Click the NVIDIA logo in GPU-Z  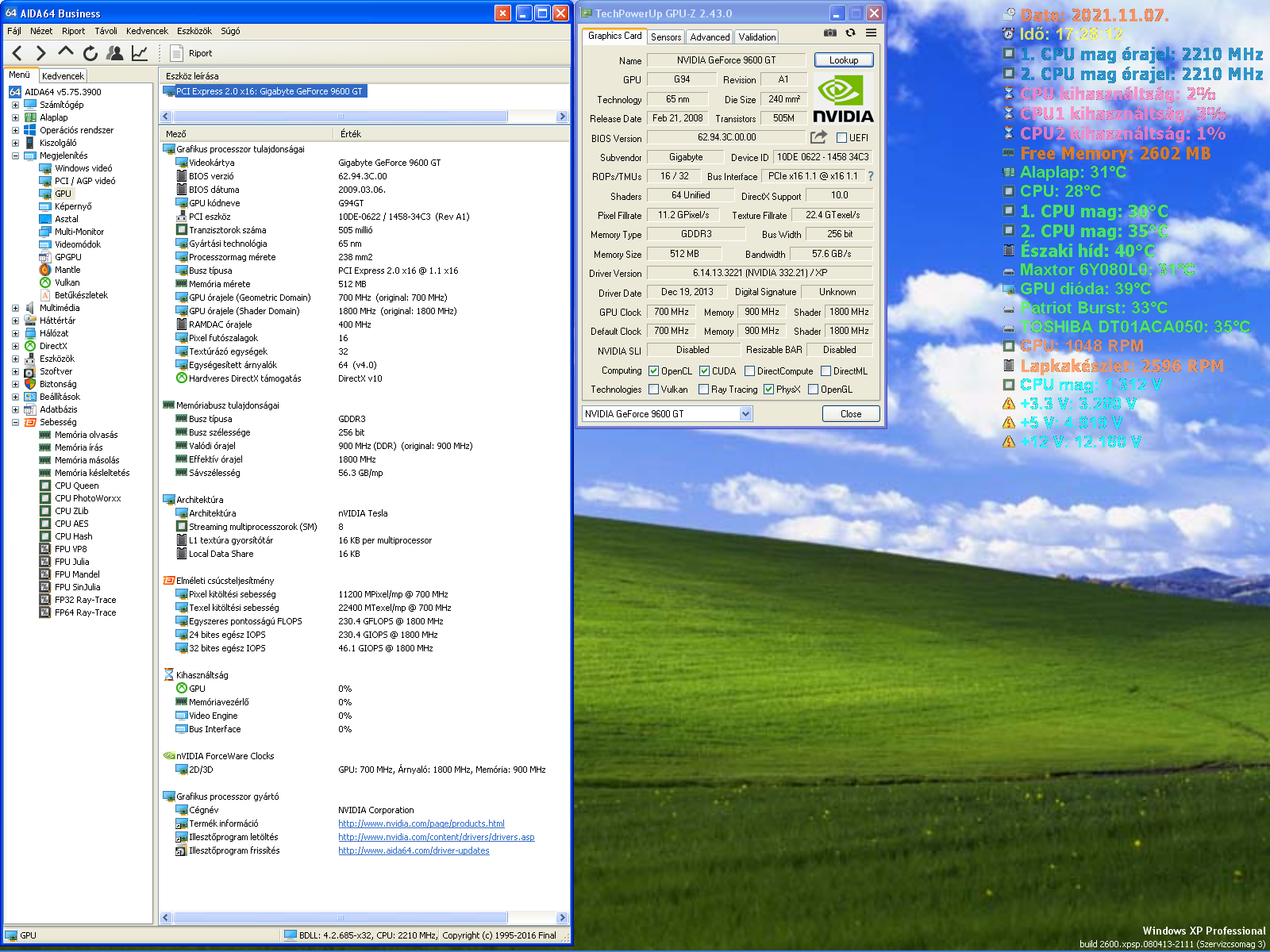[x=843, y=99]
